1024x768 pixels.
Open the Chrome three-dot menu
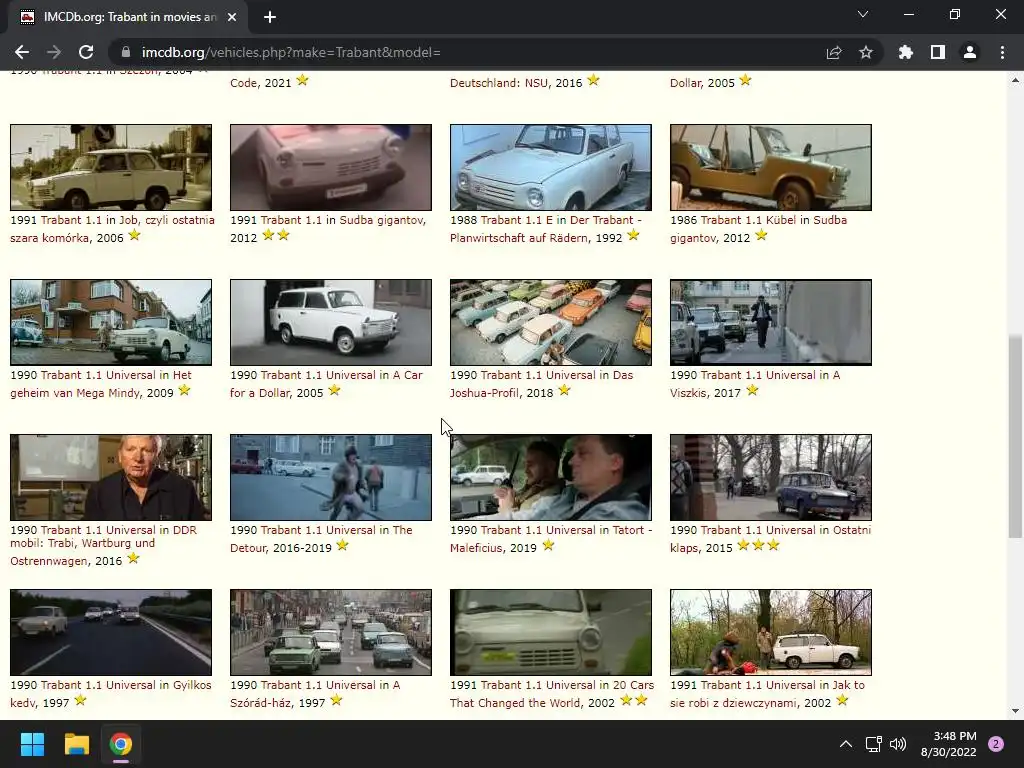coord(1002,52)
